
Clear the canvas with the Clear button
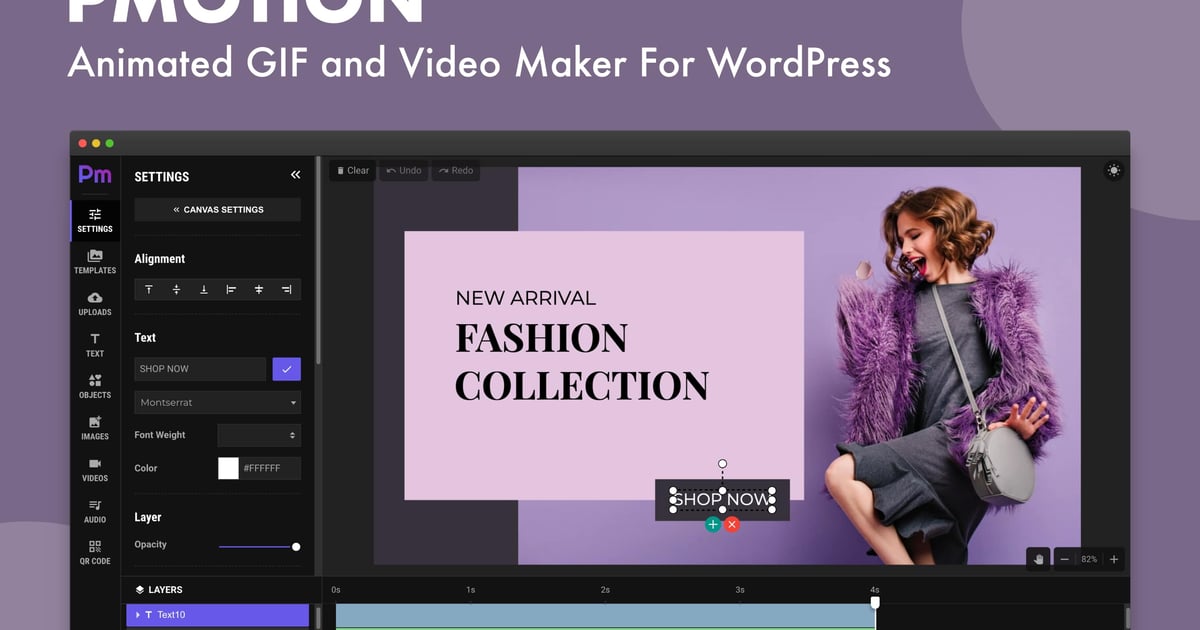(352, 171)
